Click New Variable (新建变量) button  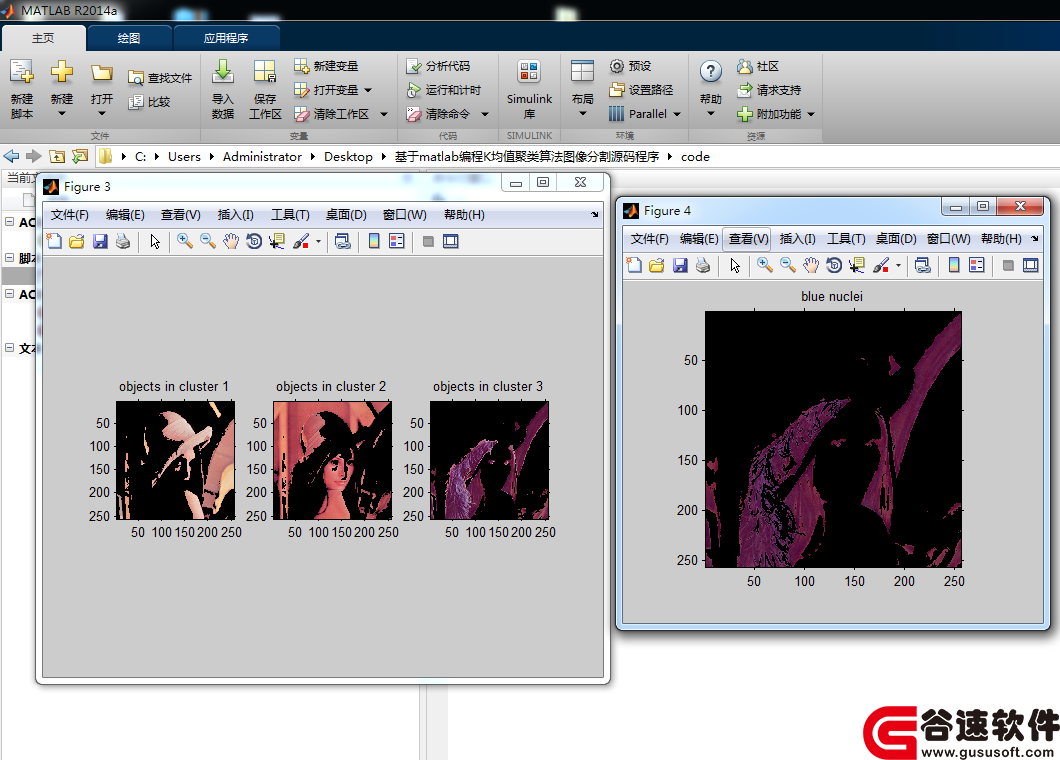click(326, 66)
